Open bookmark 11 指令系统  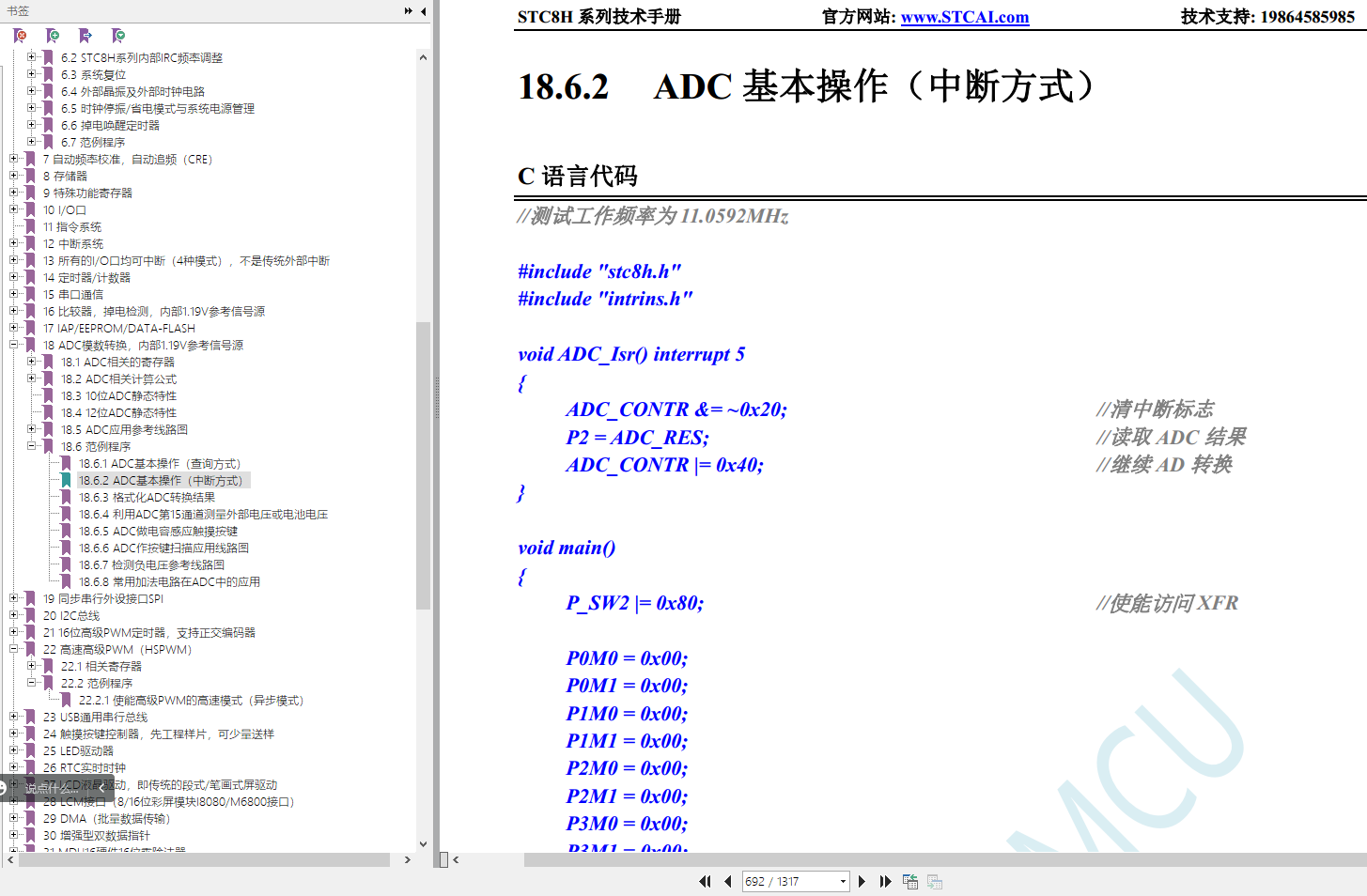tap(72, 227)
